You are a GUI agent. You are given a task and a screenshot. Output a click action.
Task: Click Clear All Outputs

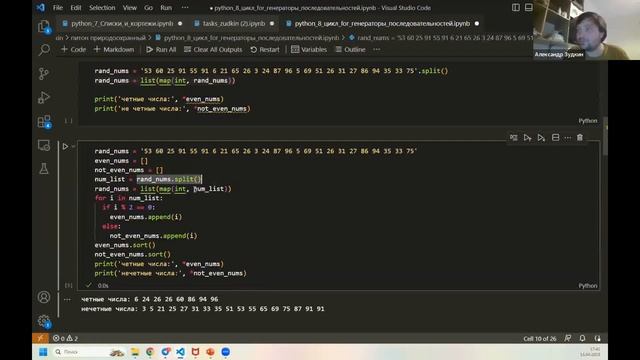coord(213,49)
